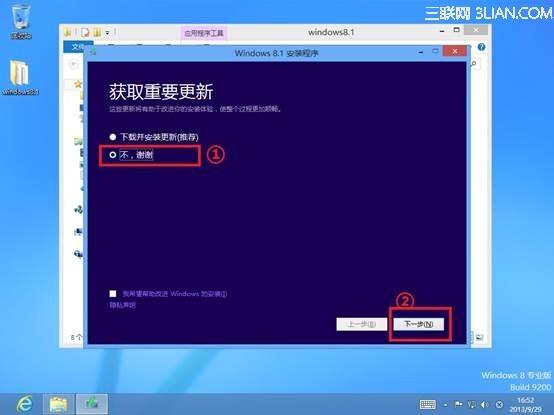Open the volume speaker icon
Screen dimensions: 554x415
(485, 404)
